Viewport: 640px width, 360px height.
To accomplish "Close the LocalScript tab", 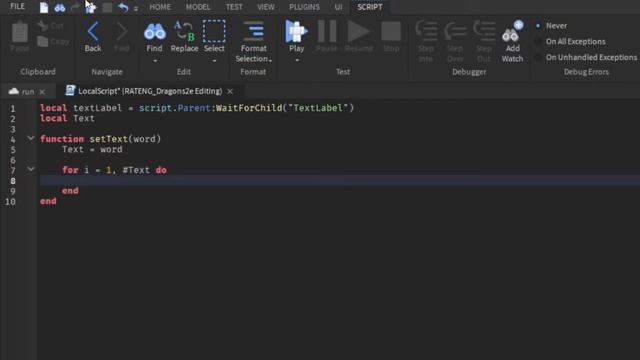I will (230, 91).
